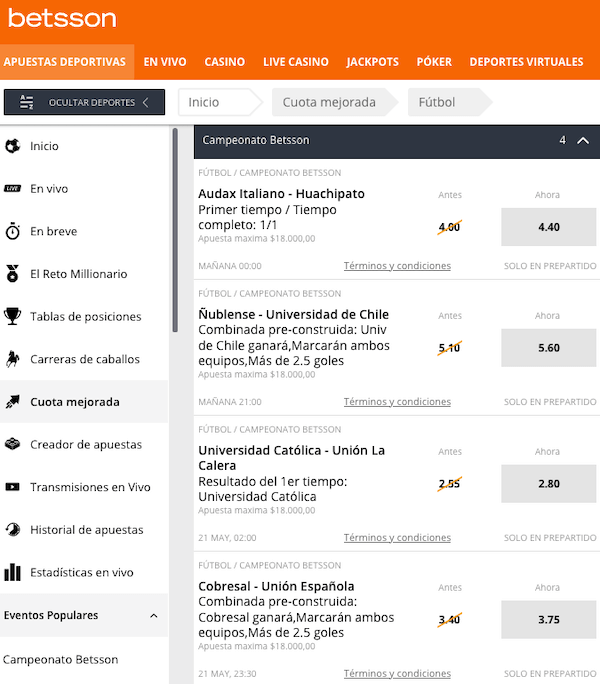The height and width of the screenshot is (684, 600).
Task: Click the struck-through 2.55 previous odds
Action: pyautogui.click(x=449, y=483)
